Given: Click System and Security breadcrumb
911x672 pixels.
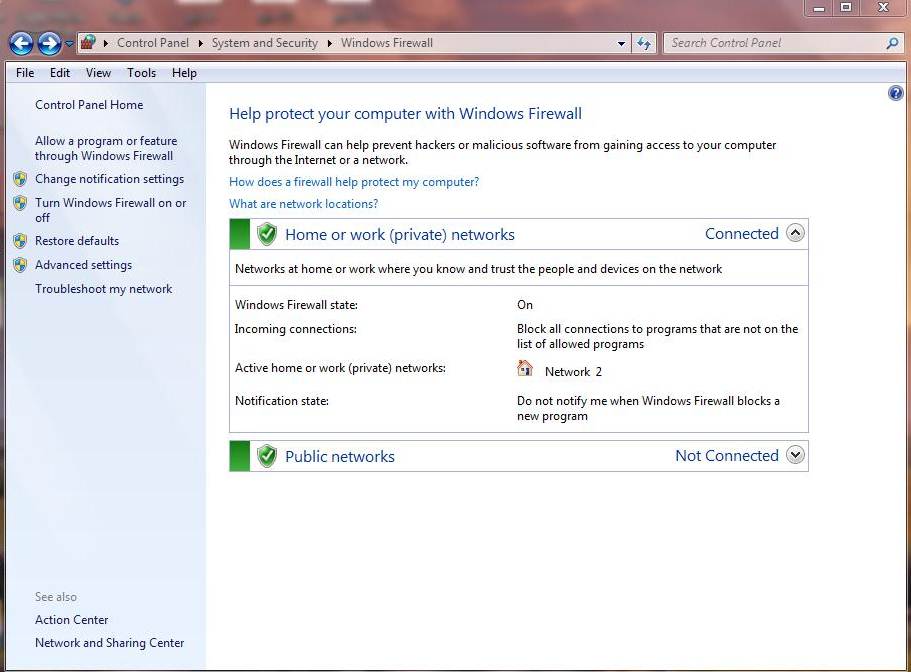Looking at the screenshot, I should pyautogui.click(x=264, y=42).
